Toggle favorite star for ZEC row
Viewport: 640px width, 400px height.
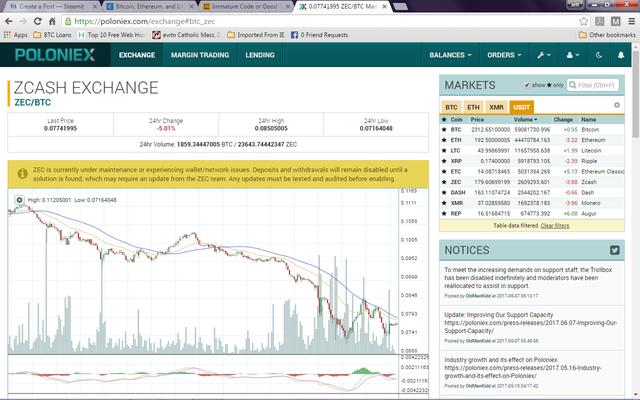coord(444,182)
